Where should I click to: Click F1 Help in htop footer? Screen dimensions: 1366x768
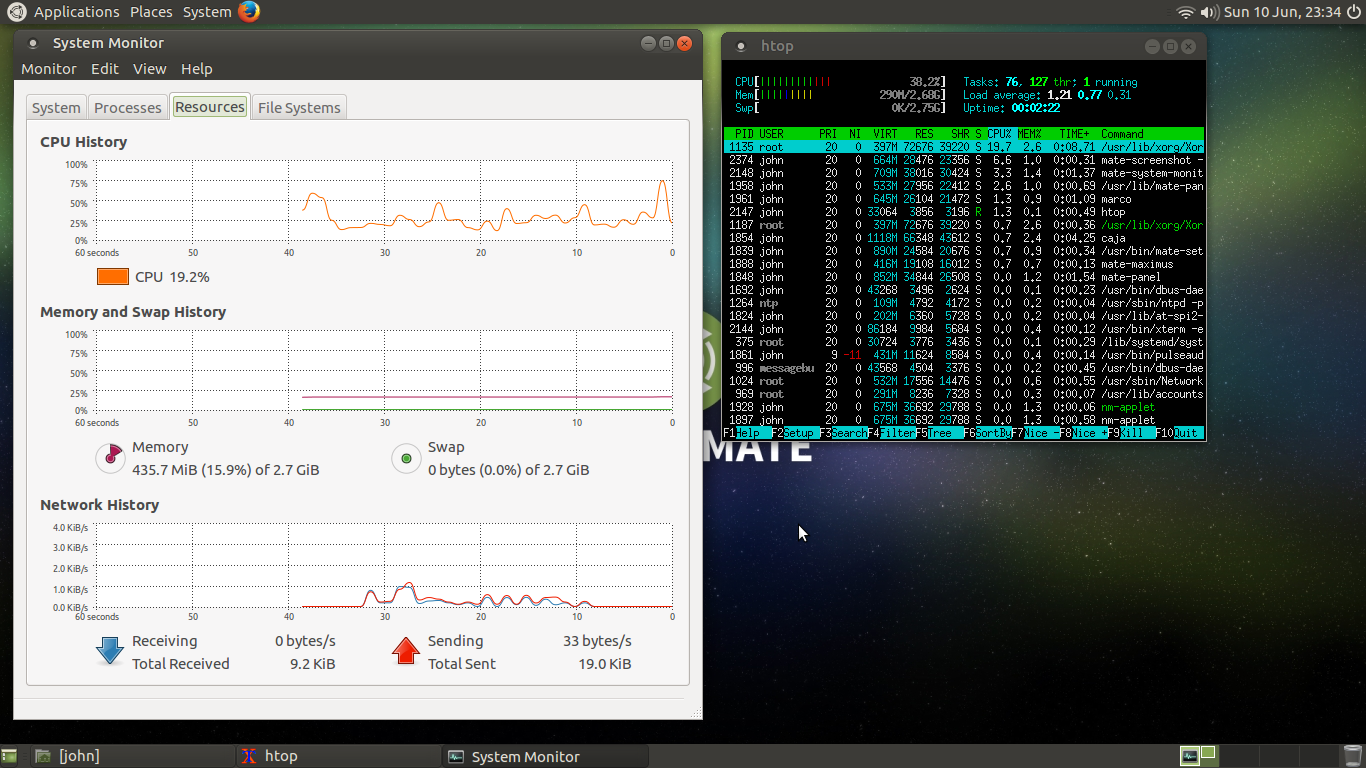point(747,434)
